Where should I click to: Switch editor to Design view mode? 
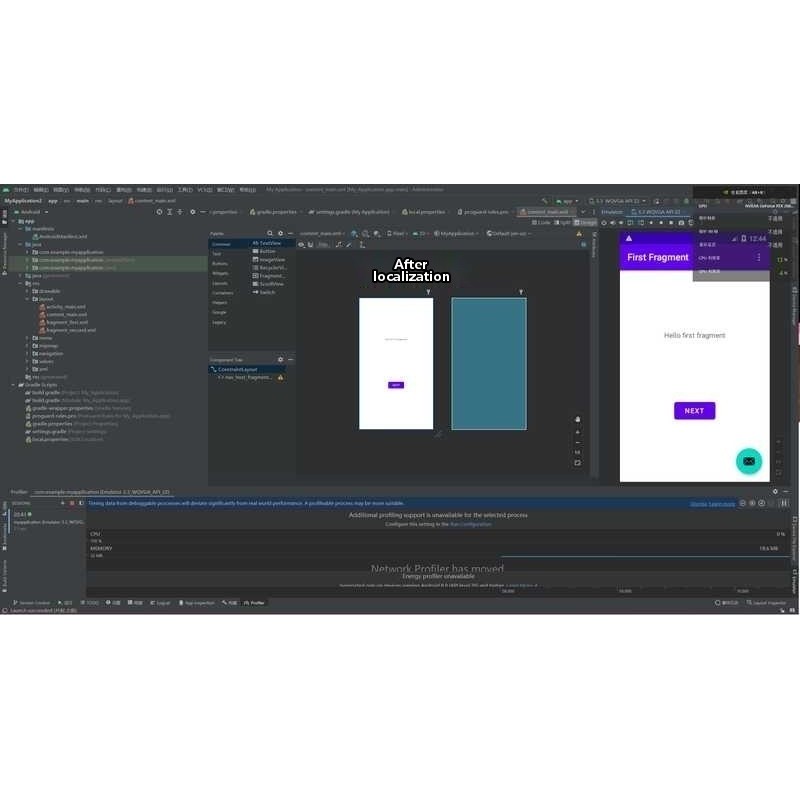(x=587, y=223)
